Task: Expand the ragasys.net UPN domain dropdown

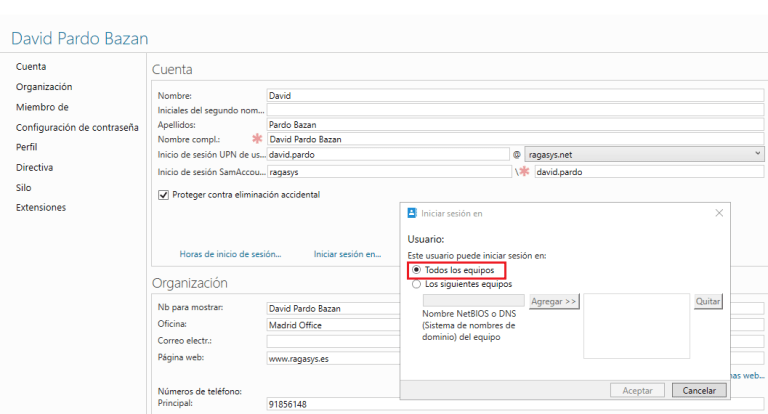Action: click(x=757, y=154)
